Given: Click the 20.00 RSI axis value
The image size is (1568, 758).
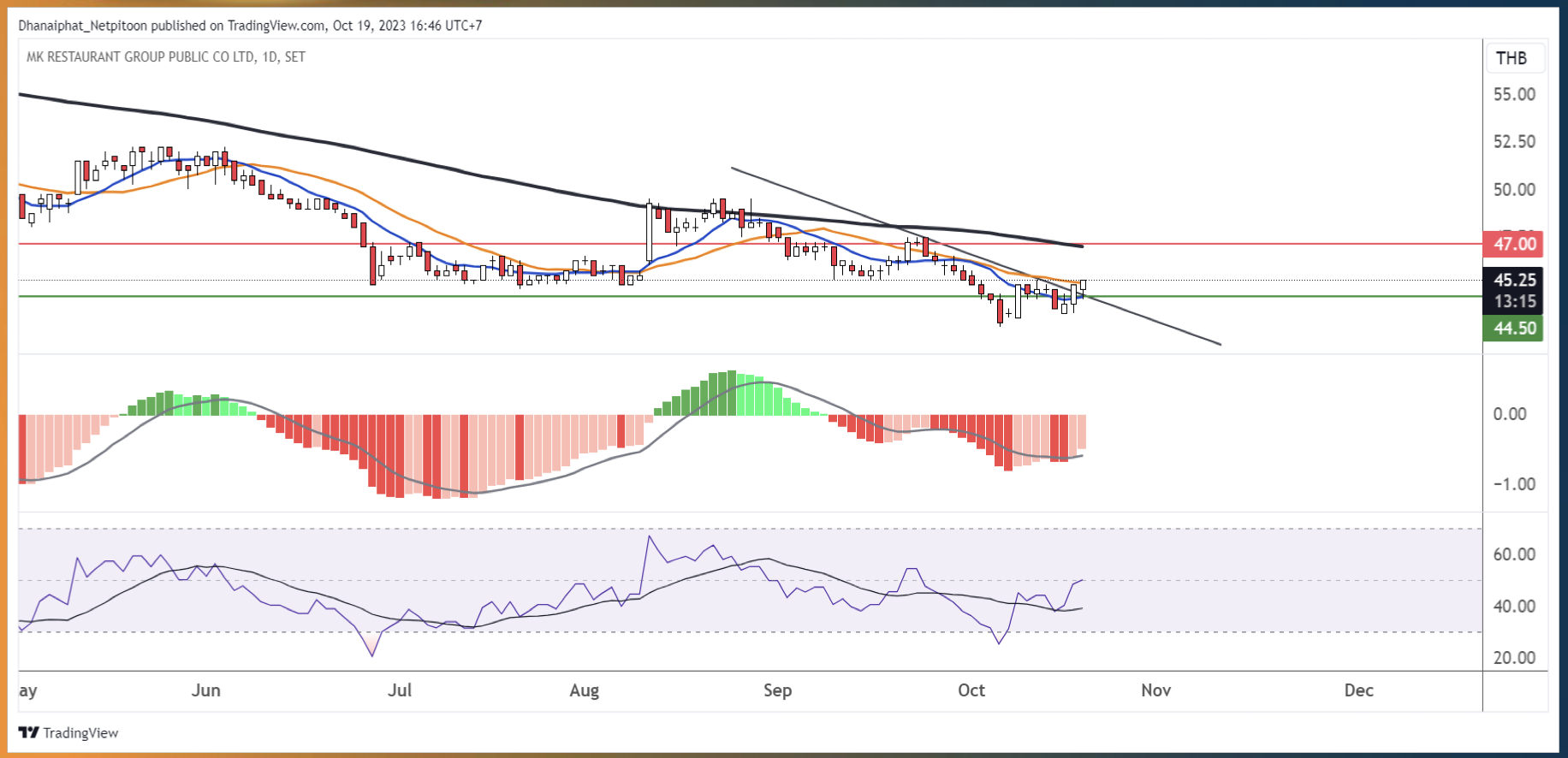Looking at the screenshot, I should point(1514,658).
